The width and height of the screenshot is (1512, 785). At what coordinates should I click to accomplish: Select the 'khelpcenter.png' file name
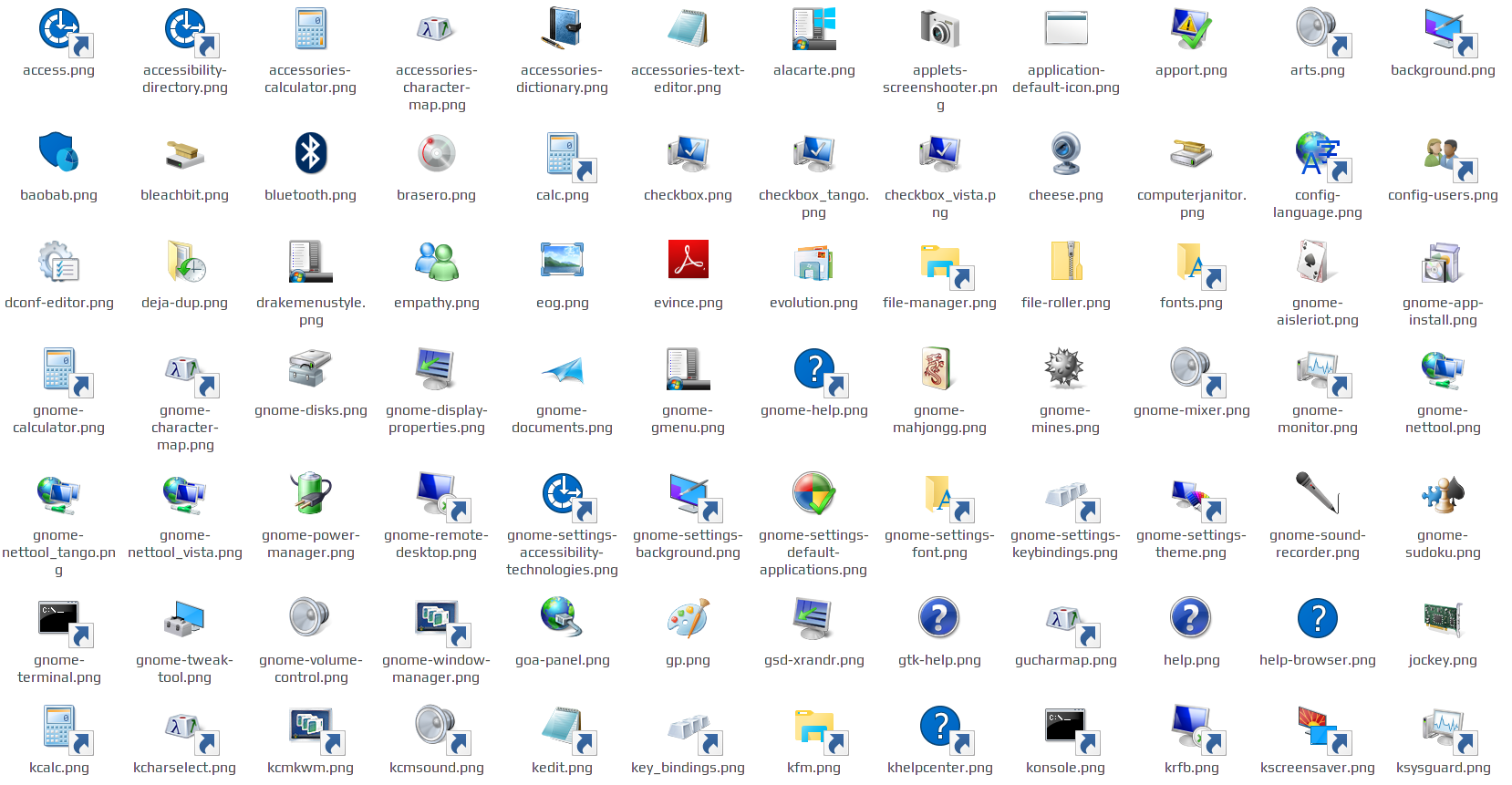point(939,768)
